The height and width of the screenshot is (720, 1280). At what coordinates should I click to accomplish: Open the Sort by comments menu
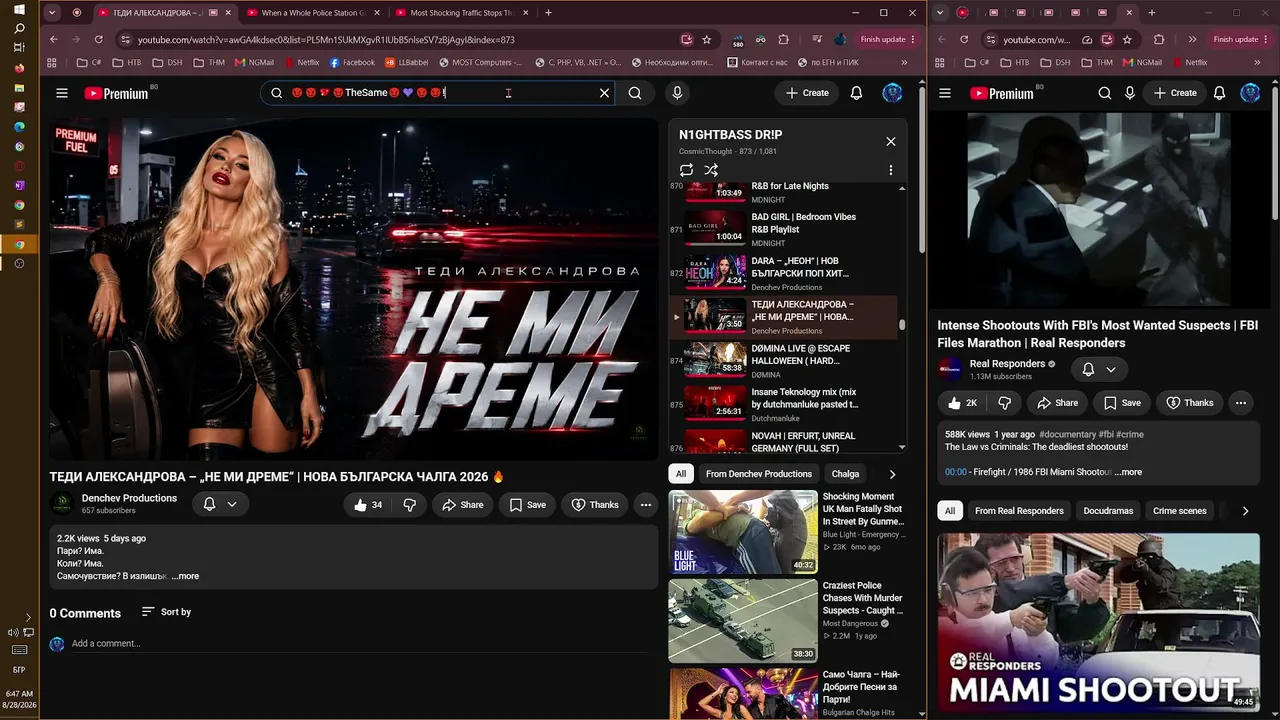click(166, 612)
